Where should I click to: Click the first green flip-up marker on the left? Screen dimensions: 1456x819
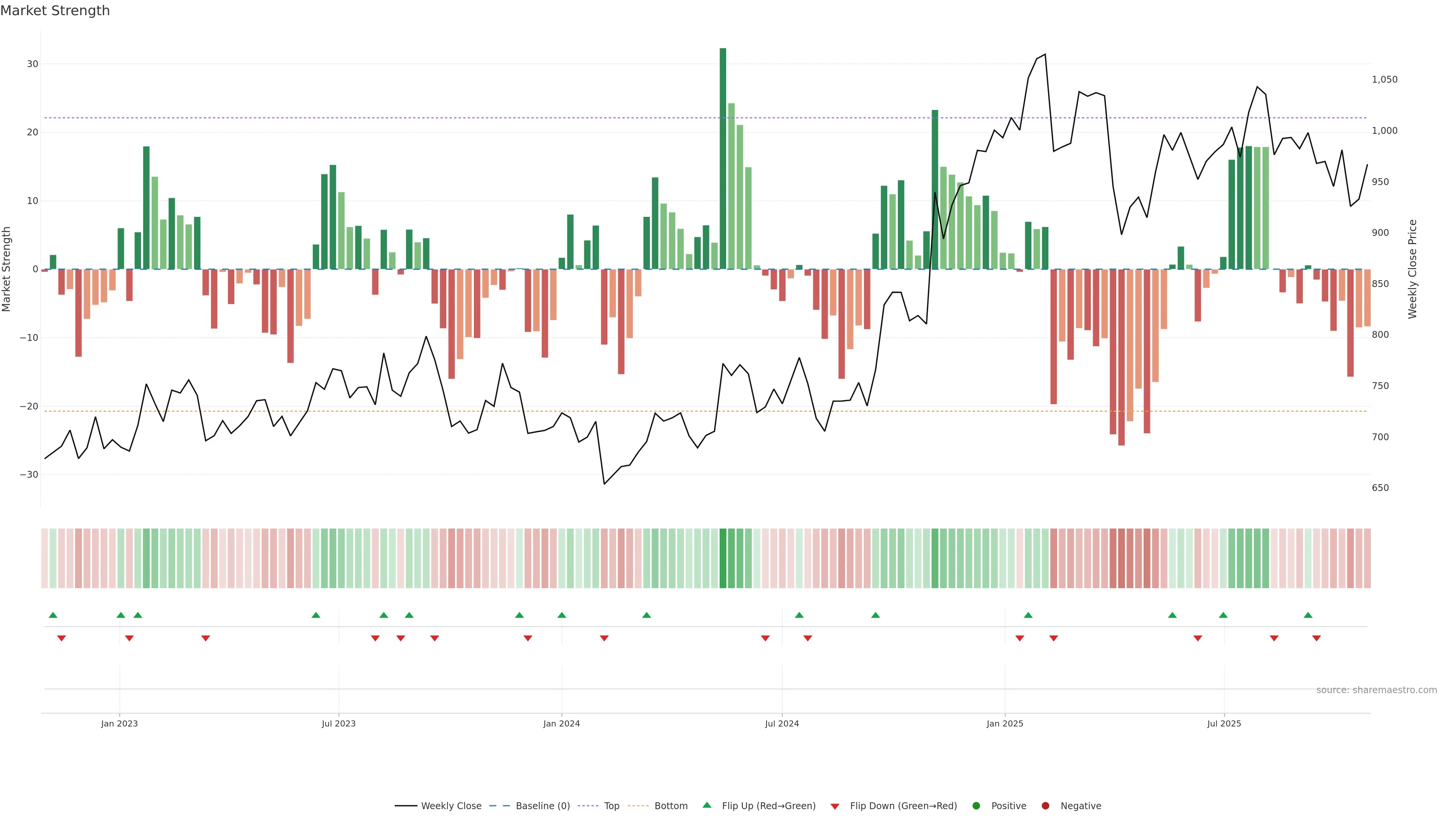pyautogui.click(x=53, y=615)
